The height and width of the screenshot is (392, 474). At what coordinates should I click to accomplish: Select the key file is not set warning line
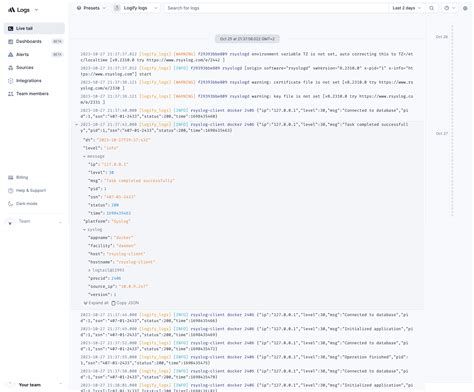pos(247,99)
